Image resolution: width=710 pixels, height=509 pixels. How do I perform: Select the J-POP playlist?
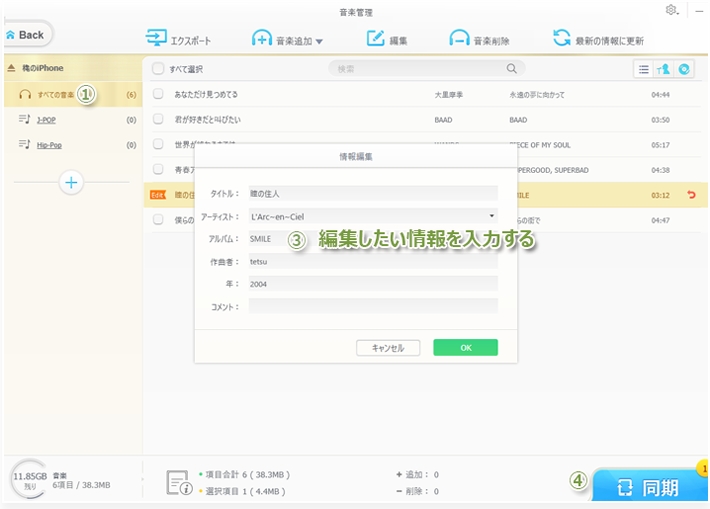46,119
